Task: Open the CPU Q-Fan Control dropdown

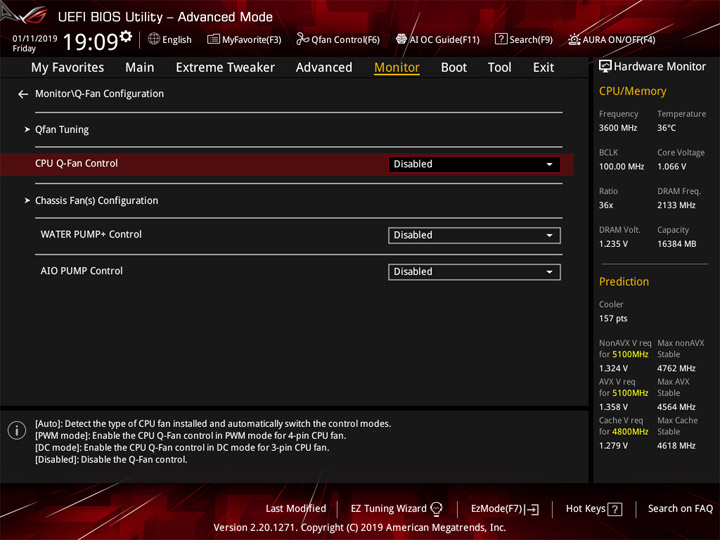Action: [474, 164]
